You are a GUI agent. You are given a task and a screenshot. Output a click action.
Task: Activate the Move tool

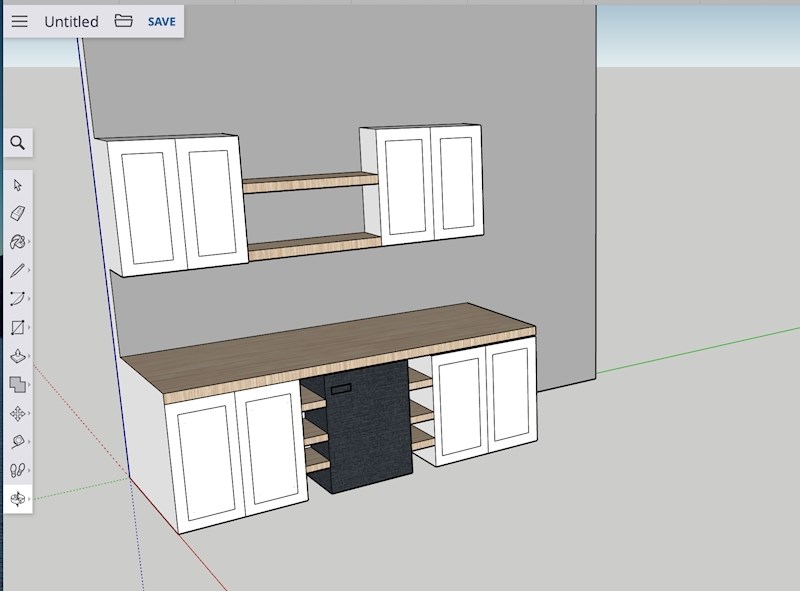click(x=17, y=413)
